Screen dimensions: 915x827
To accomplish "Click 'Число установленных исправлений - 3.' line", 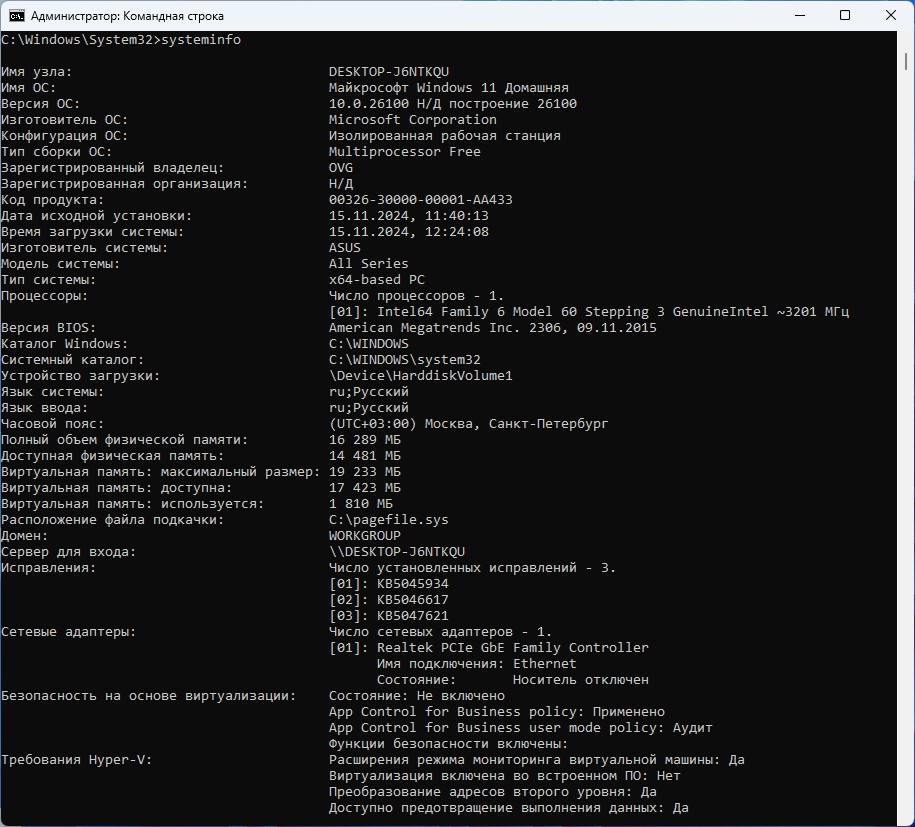I will (x=472, y=568).
